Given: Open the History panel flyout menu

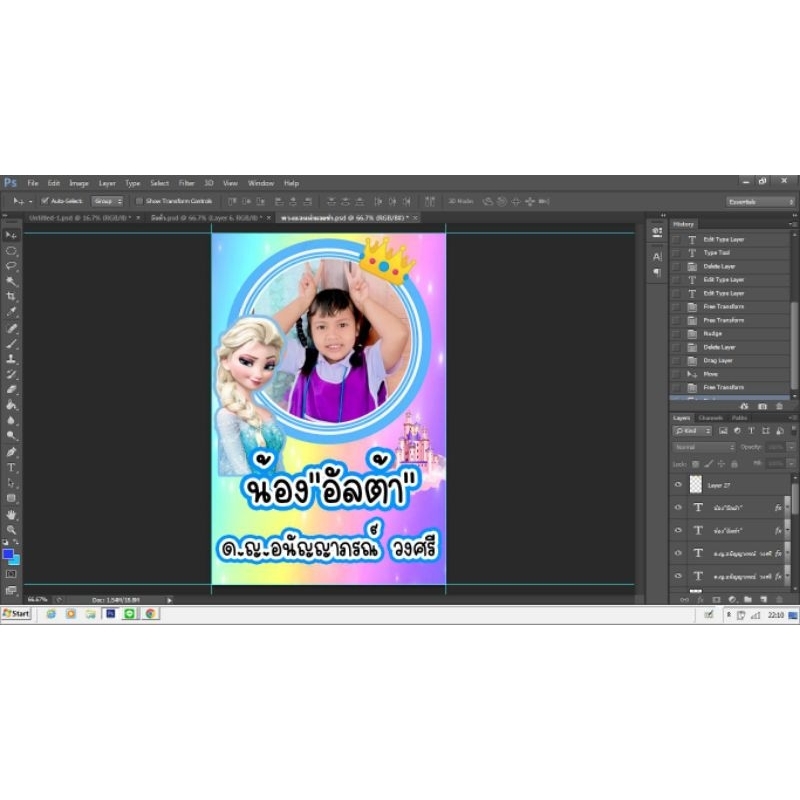Looking at the screenshot, I should 792,224.
